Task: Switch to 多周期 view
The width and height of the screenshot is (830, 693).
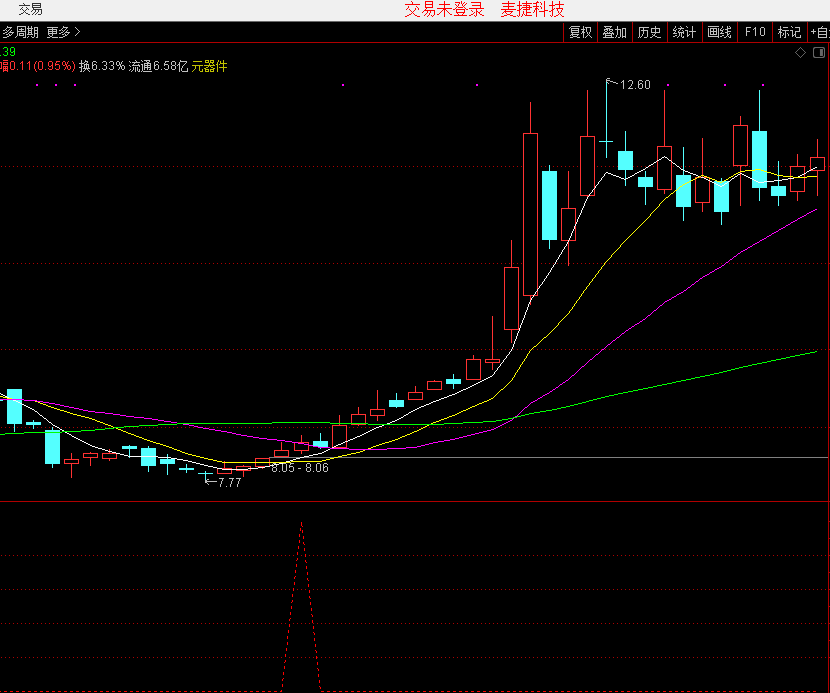Action: coord(20,32)
